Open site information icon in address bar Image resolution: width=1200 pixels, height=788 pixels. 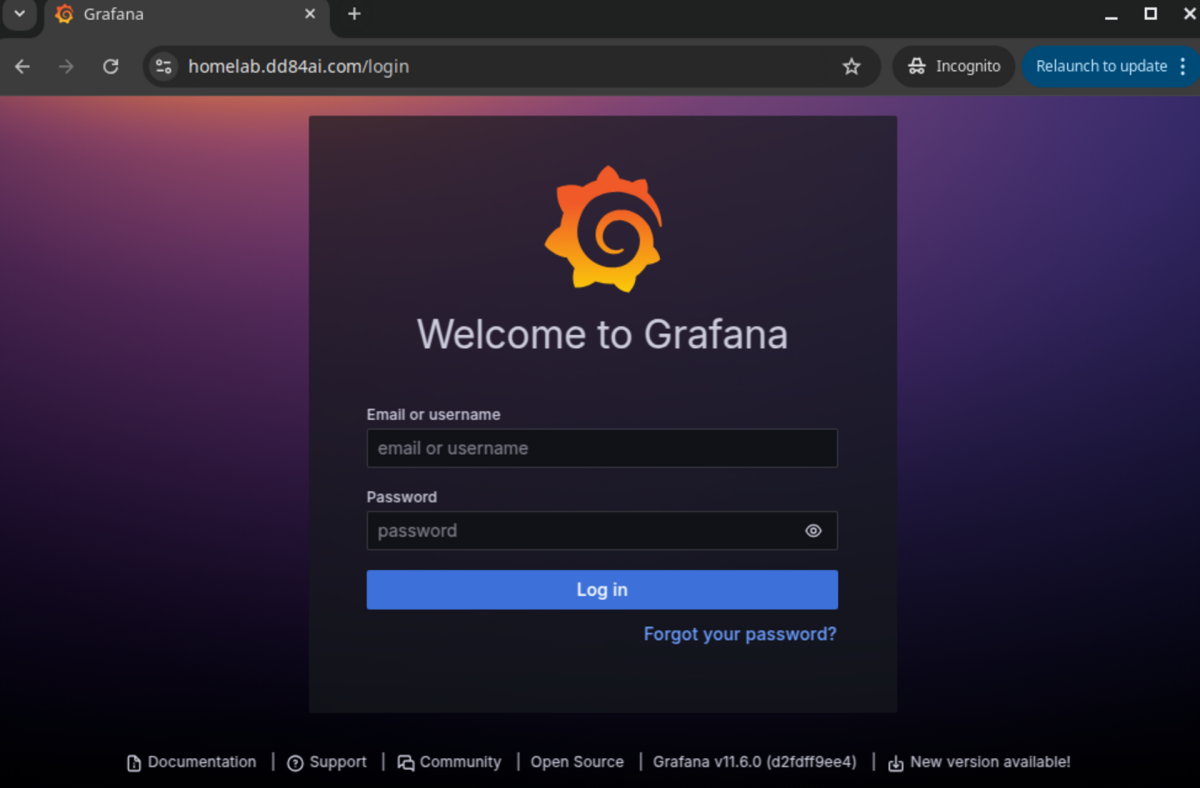tap(163, 67)
